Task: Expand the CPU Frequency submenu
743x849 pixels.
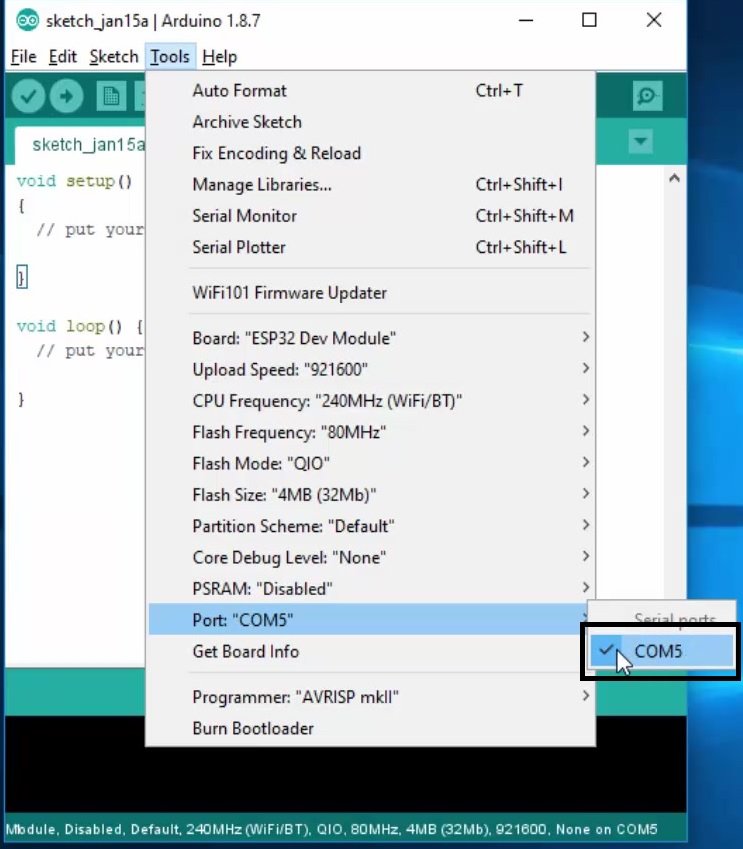Action: [x=372, y=401]
